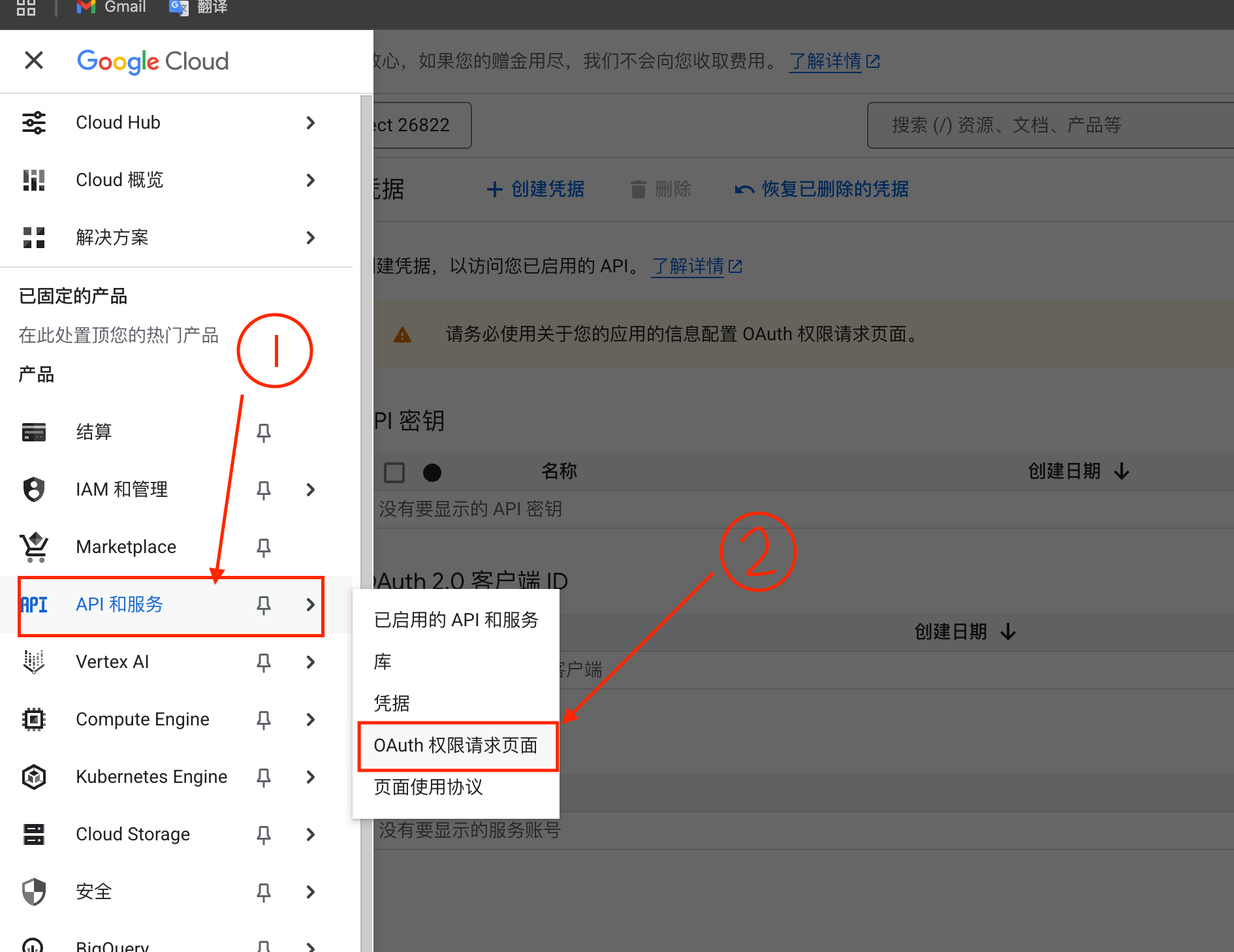Pin Marketplace product
1234x952 pixels.
(x=264, y=547)
